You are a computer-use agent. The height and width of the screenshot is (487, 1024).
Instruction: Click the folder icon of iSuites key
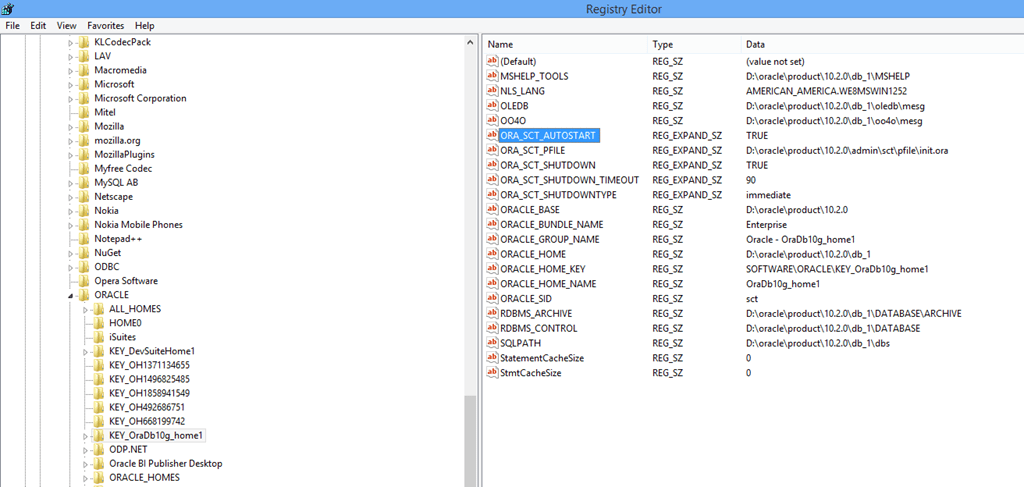(x=99, y=337)
